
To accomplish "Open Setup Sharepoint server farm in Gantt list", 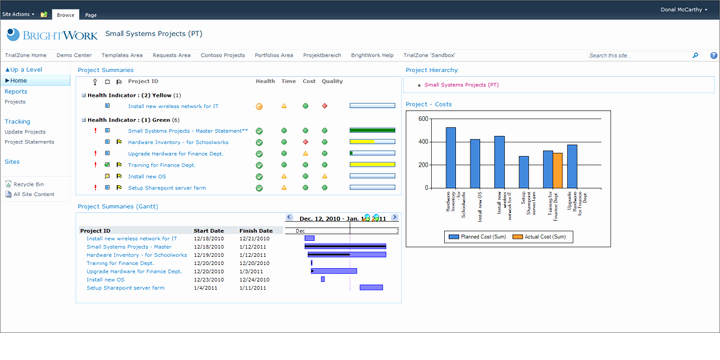I will point(125,288).
